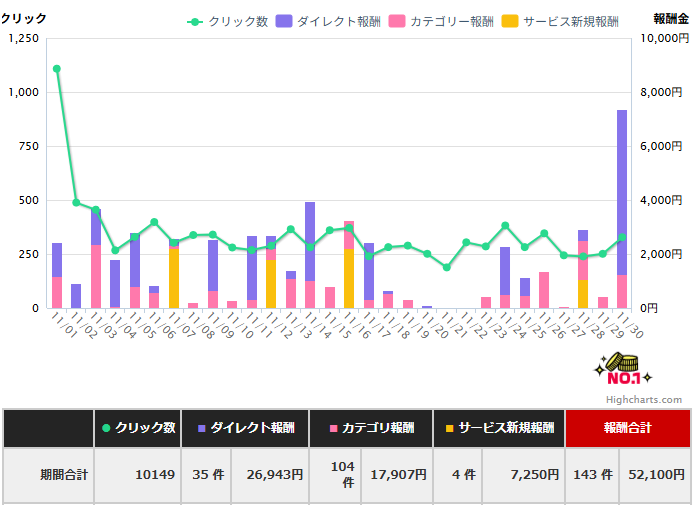Click green circle marker in table's クリック数 header
This screenshot has width=694, height=505.
click(106, 428)
